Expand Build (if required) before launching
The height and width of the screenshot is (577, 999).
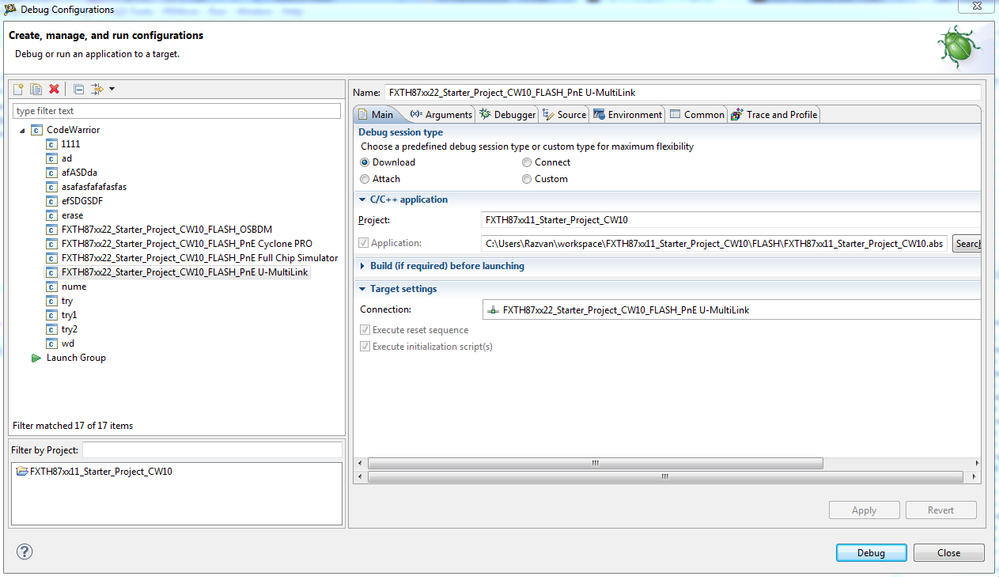coord(363,266)
